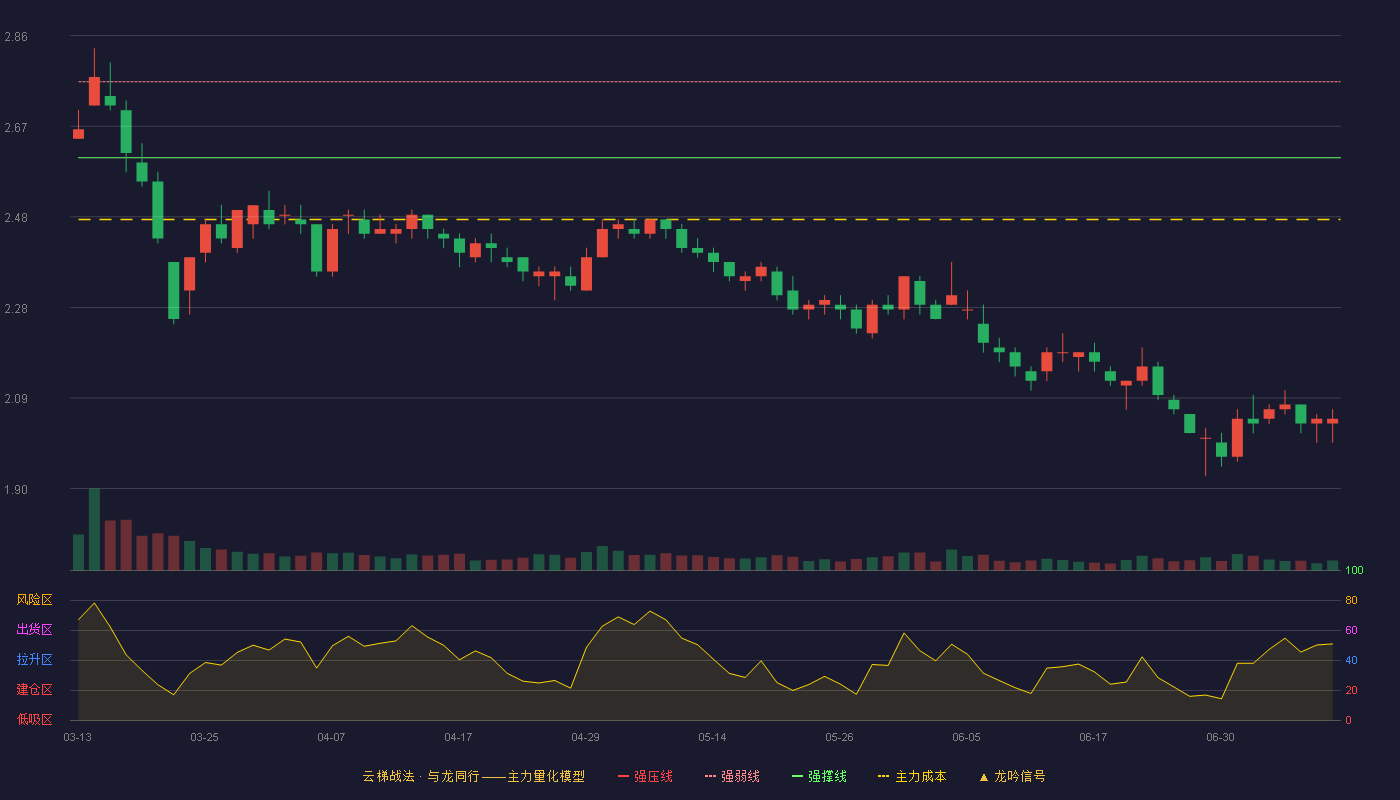Click the yellow dashed cost line
The height and width of the screenshot is (800, 1400).
tap(709, 219)
